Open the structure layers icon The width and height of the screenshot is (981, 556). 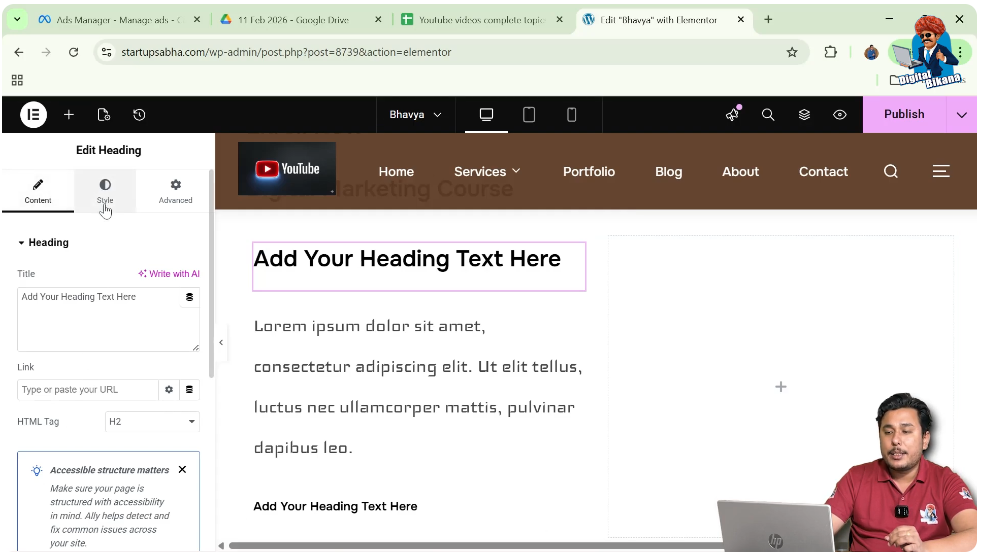804,114
